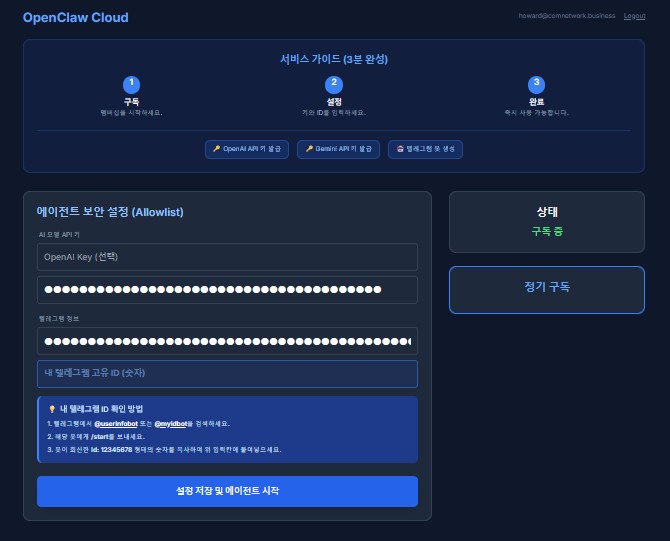The height and width of the screenshot is (541, 670).
Task: Click the step 2 circle icon
Action: coord(334,84)
